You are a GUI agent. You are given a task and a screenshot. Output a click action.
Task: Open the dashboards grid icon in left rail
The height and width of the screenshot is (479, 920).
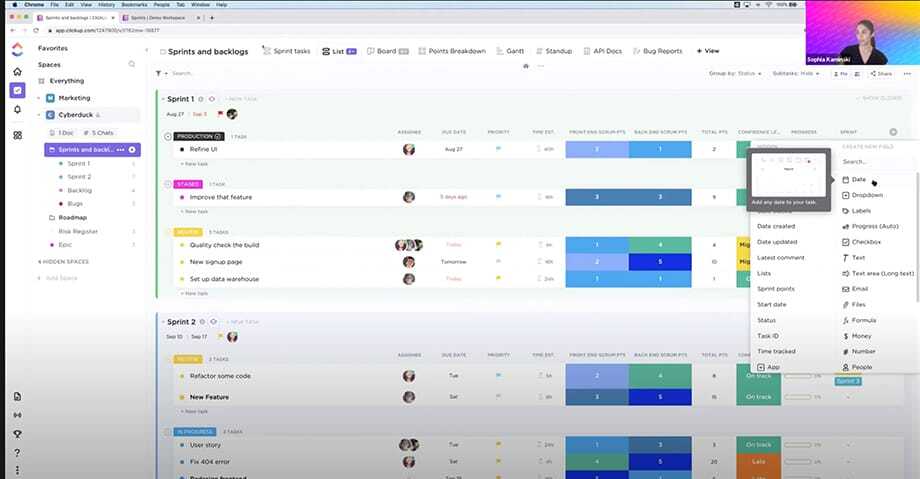[17, 135]
